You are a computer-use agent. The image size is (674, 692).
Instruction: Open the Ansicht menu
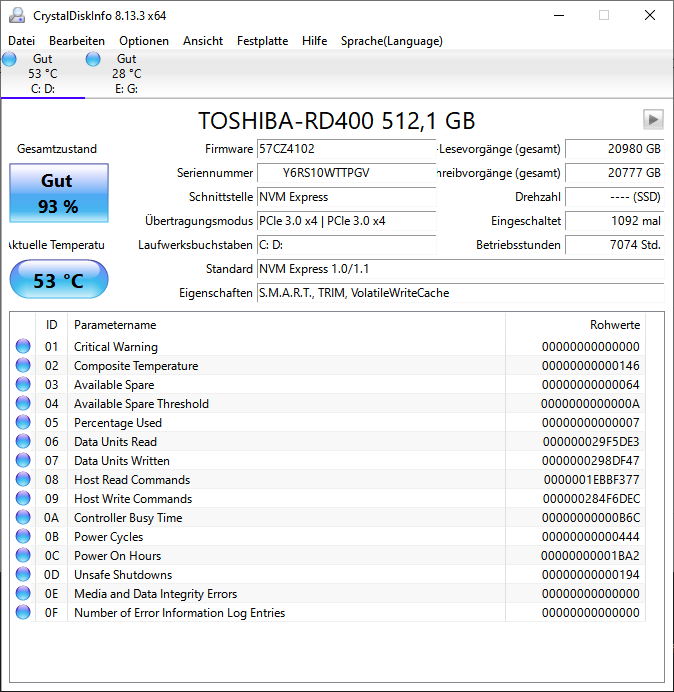203,41
